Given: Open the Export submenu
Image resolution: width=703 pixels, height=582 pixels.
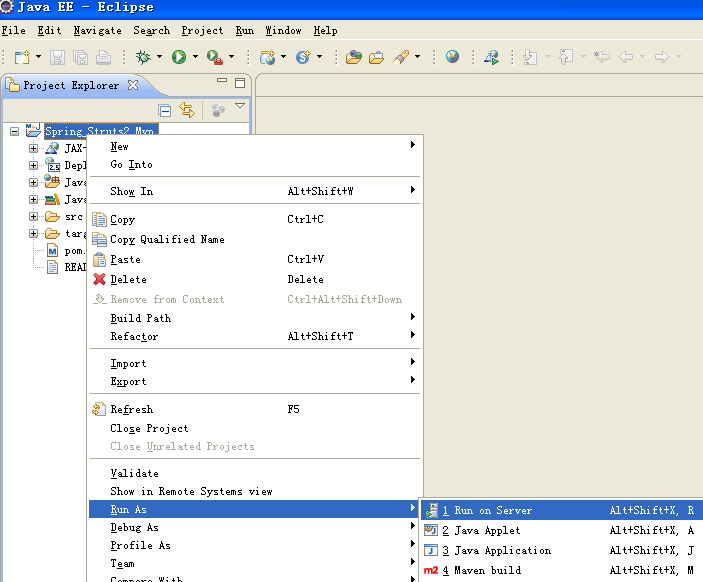Looking at the screenshot, I should coord(255,382).
